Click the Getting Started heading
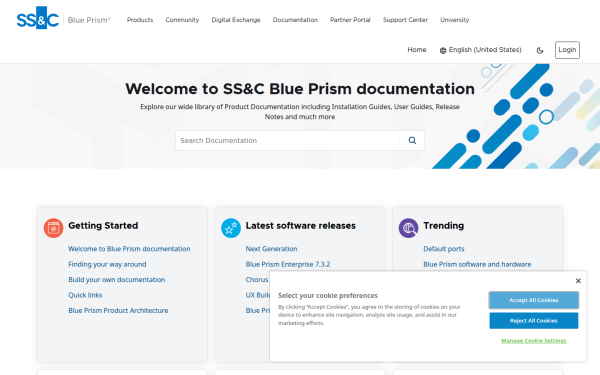The width and height of the screenshot is (600, 375). (x=103, y=226)
